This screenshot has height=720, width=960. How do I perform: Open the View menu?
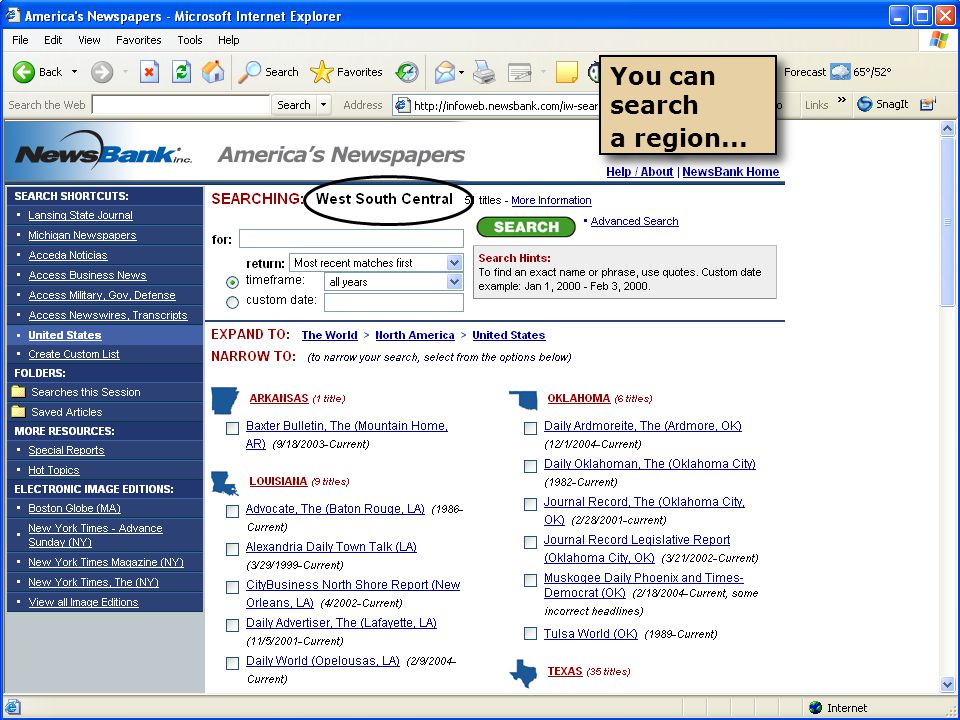[89, 40]
